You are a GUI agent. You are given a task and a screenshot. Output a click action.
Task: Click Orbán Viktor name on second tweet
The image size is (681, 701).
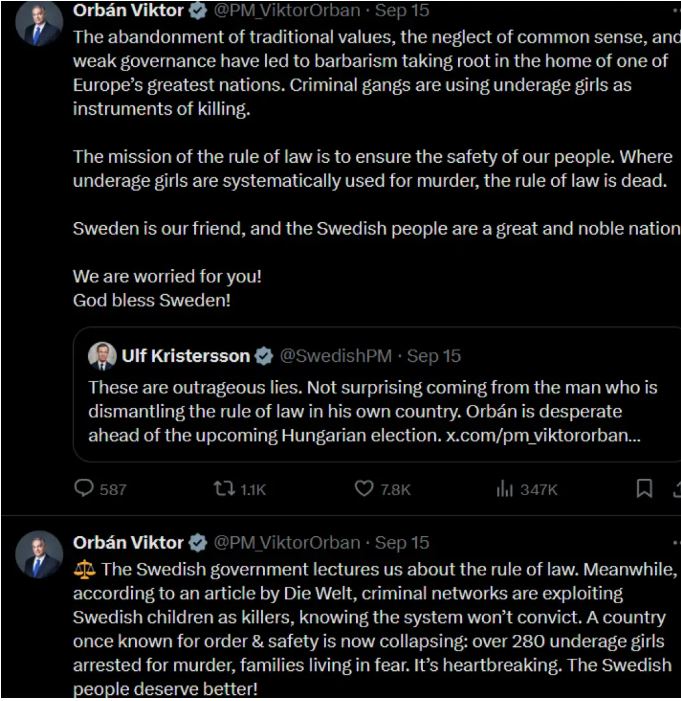128,543
